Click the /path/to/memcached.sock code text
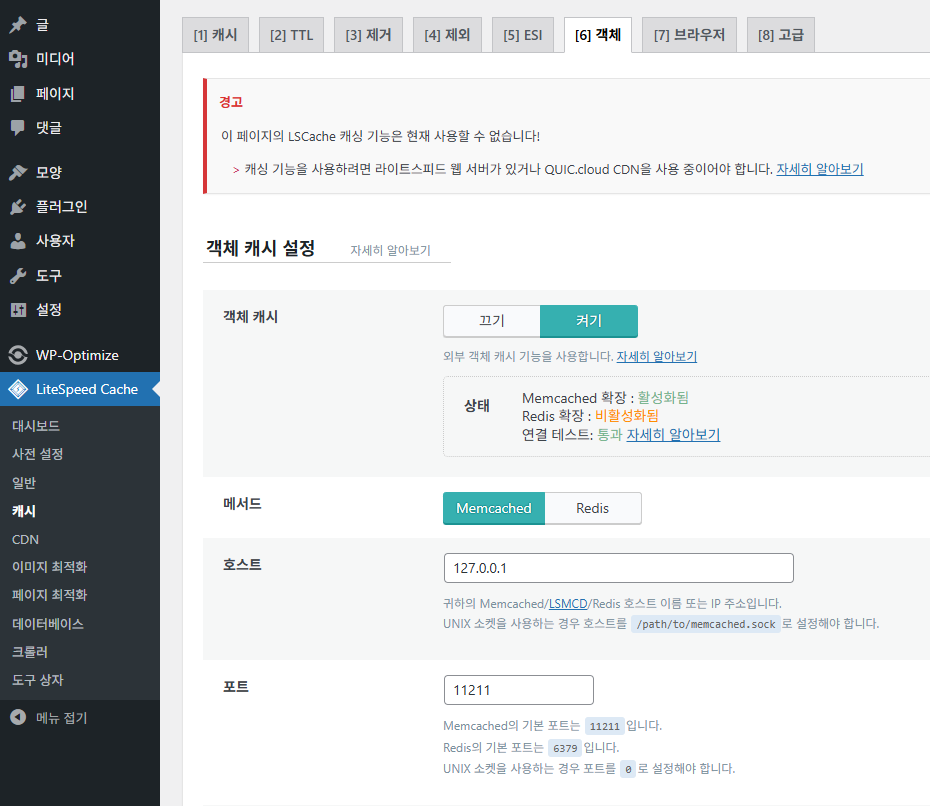This screenshot has height=806, width=930. [x=706, y=624]
